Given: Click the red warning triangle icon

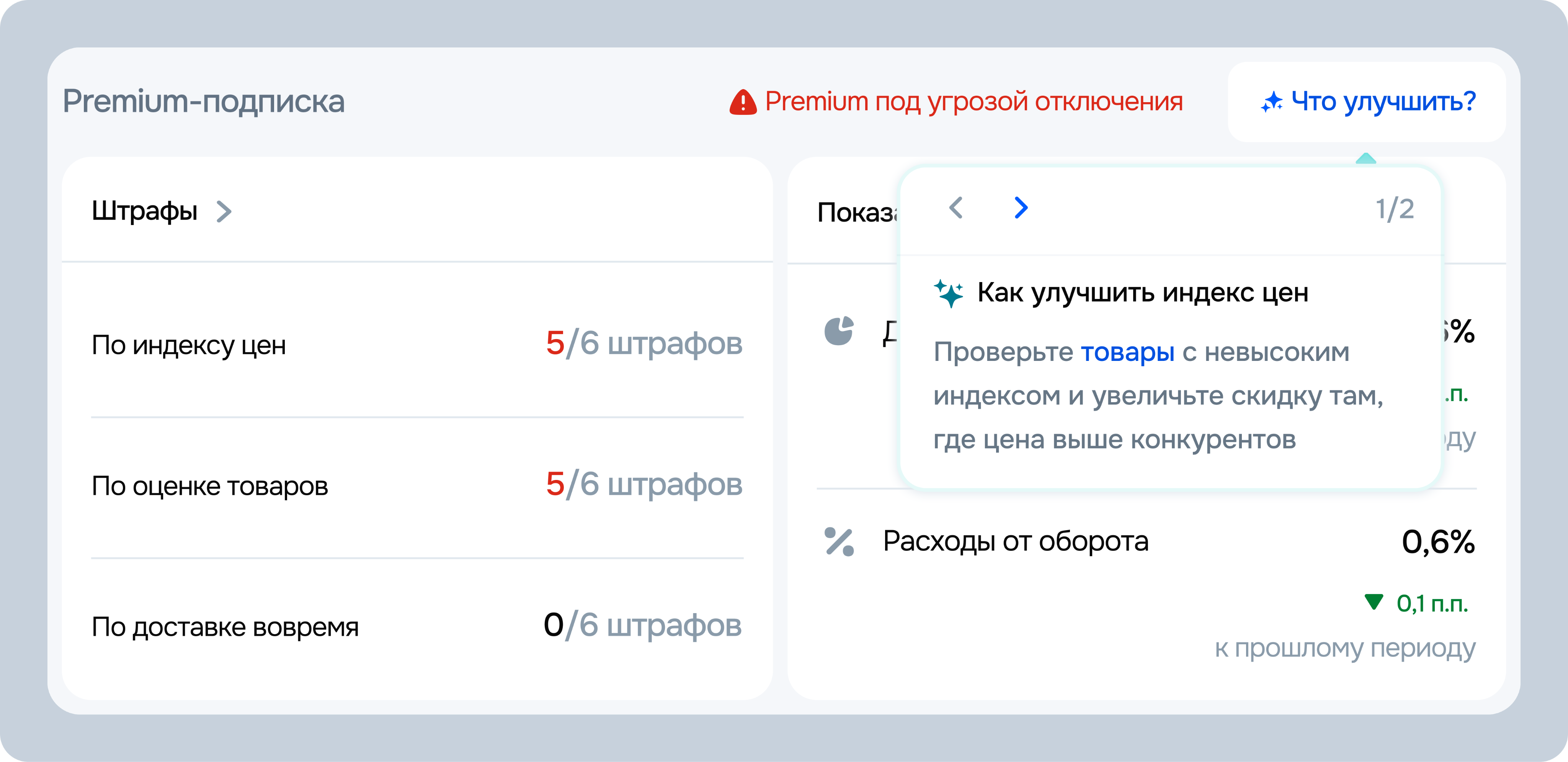Looking at the screenshot, I should click(x=743, y=102).
